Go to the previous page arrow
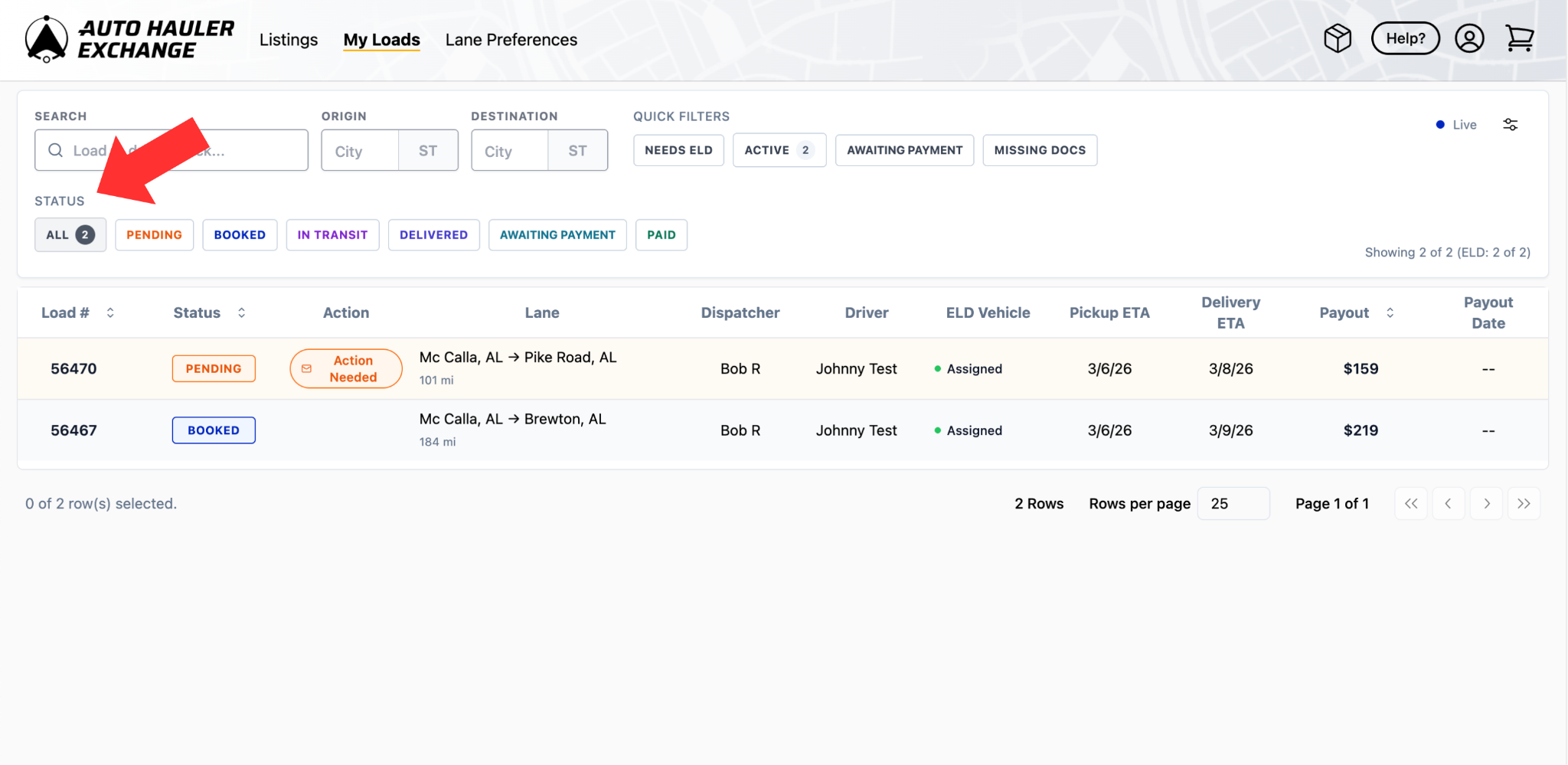 (1448, 504)
